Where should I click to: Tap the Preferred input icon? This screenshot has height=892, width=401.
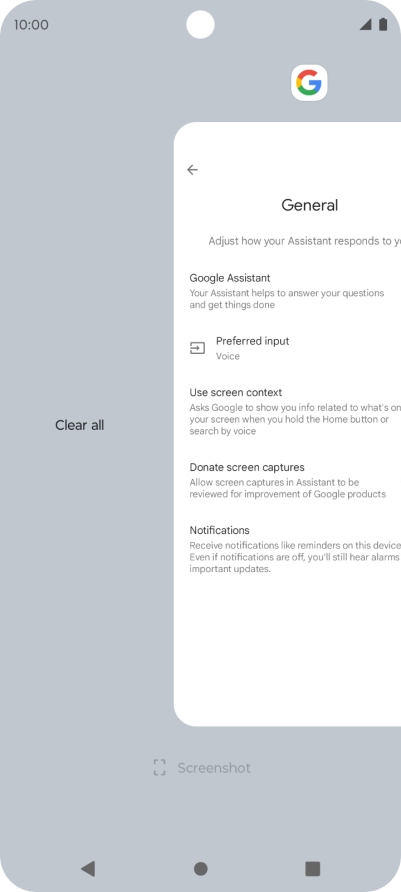pos(197,348)
